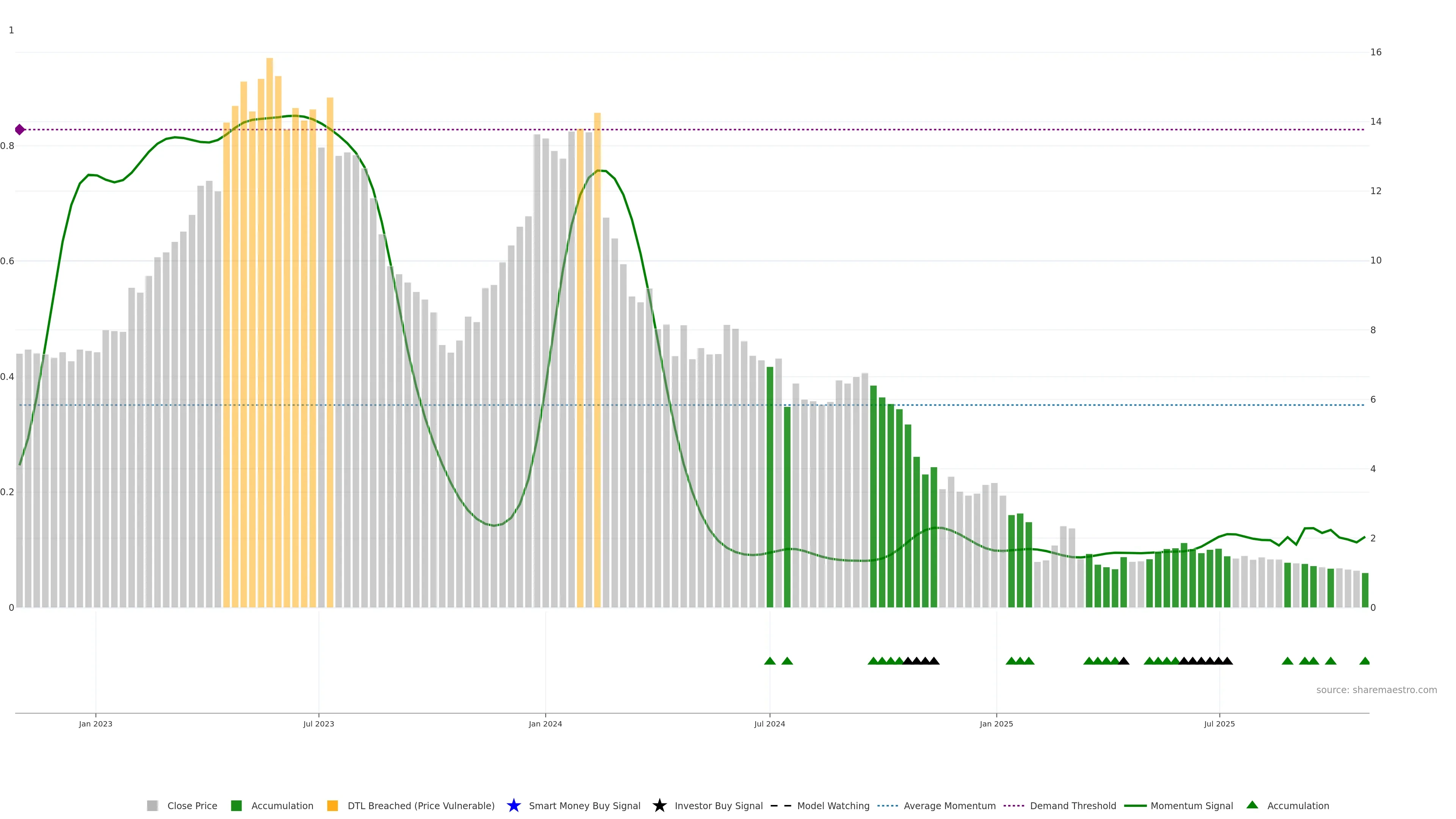Click the gray Close Price legend square
The image size is (1456, 819).
152,805
